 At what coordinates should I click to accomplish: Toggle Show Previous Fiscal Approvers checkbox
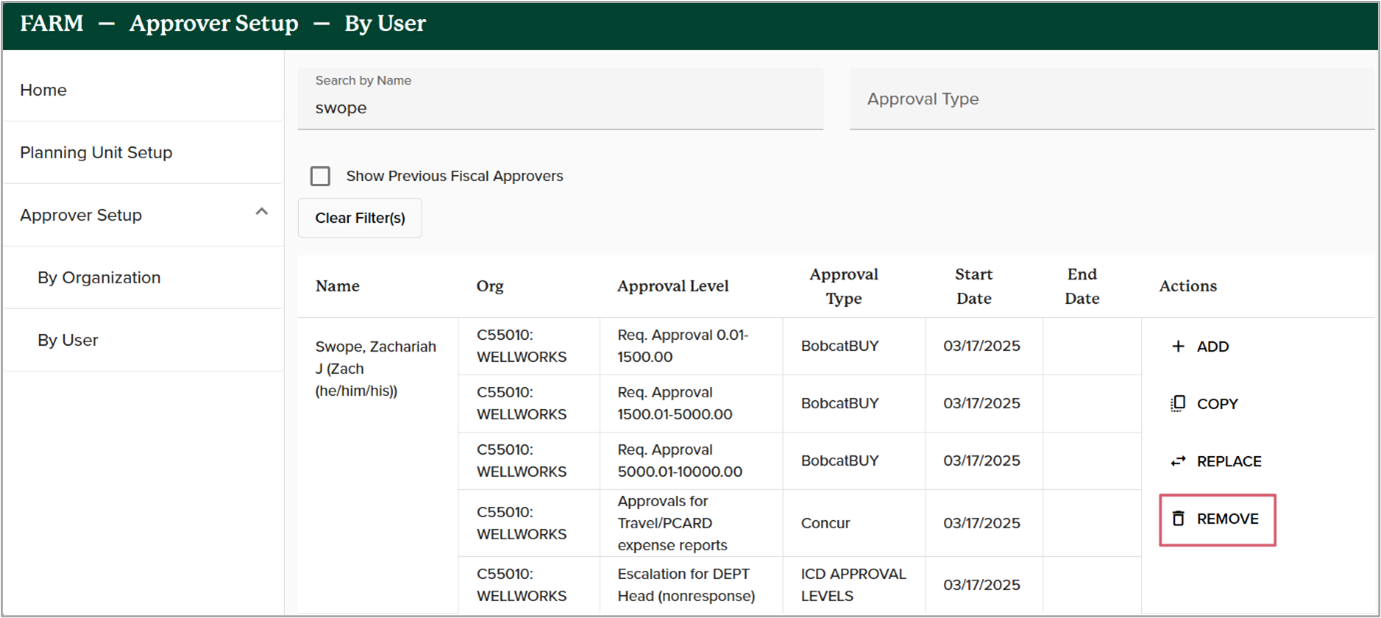(x=320, y=176)
